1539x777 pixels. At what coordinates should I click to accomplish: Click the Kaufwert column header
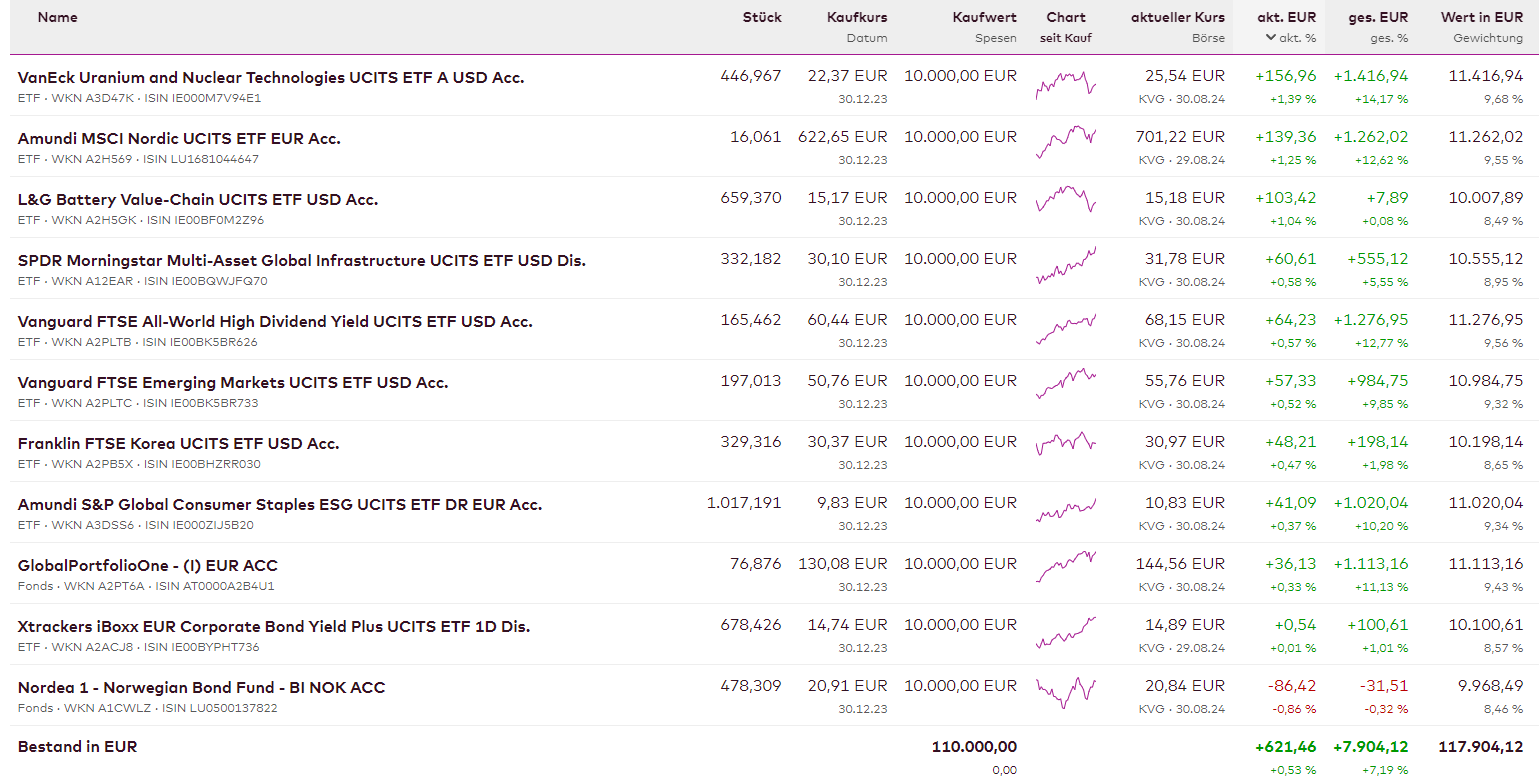click(x=984, y=17)
